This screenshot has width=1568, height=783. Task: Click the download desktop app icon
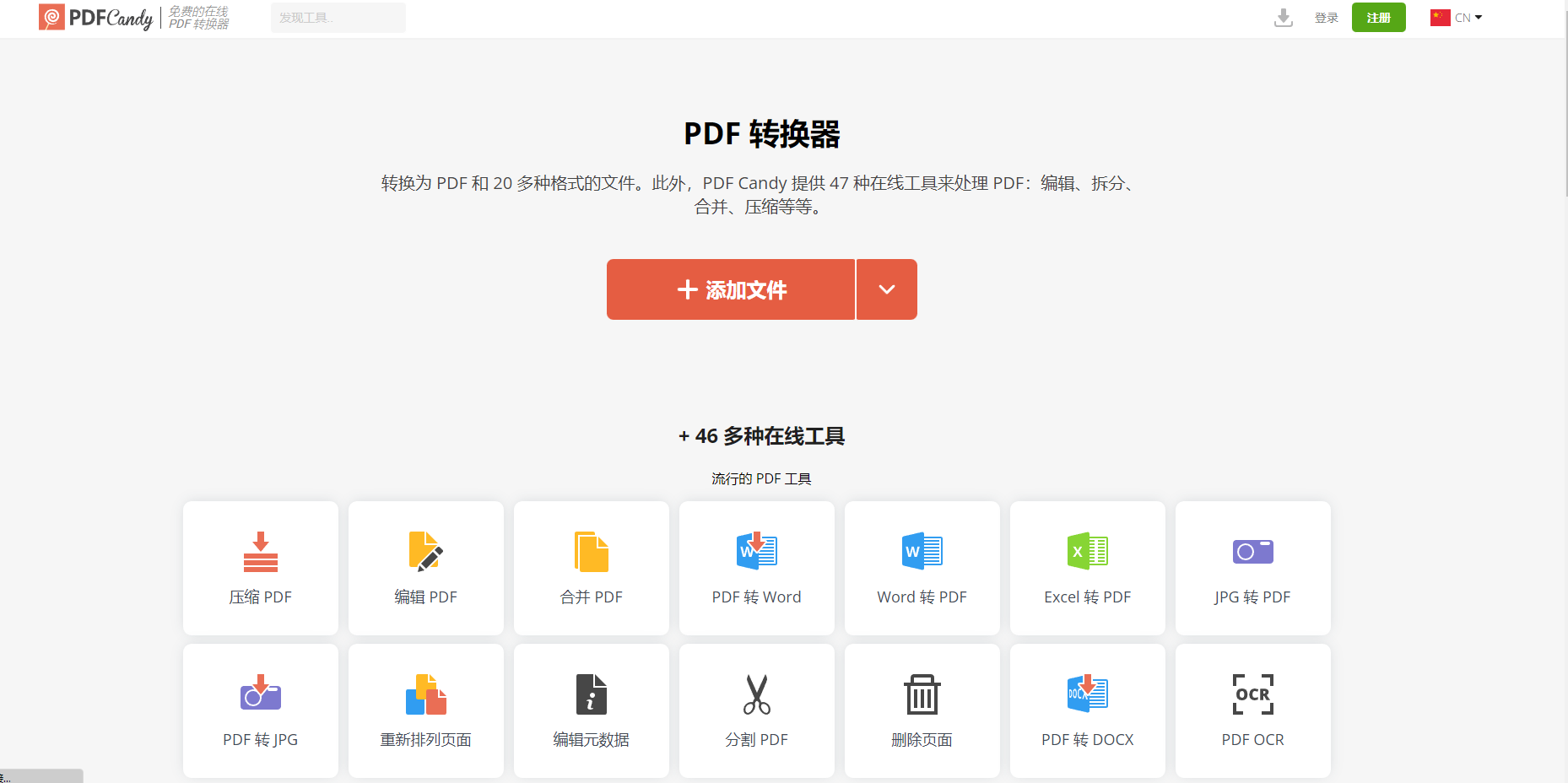[x=1284, y=18]
